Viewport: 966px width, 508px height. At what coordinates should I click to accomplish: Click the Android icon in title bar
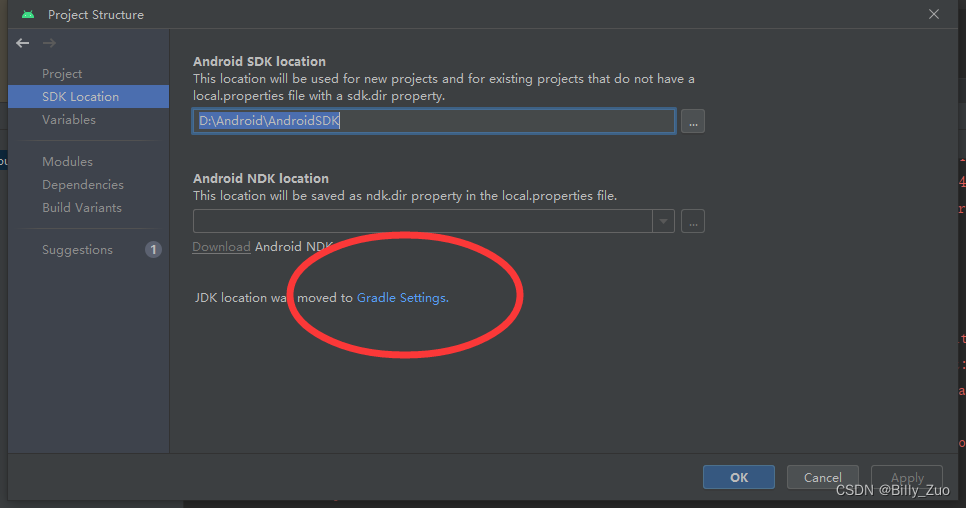[x=28, y=14]
